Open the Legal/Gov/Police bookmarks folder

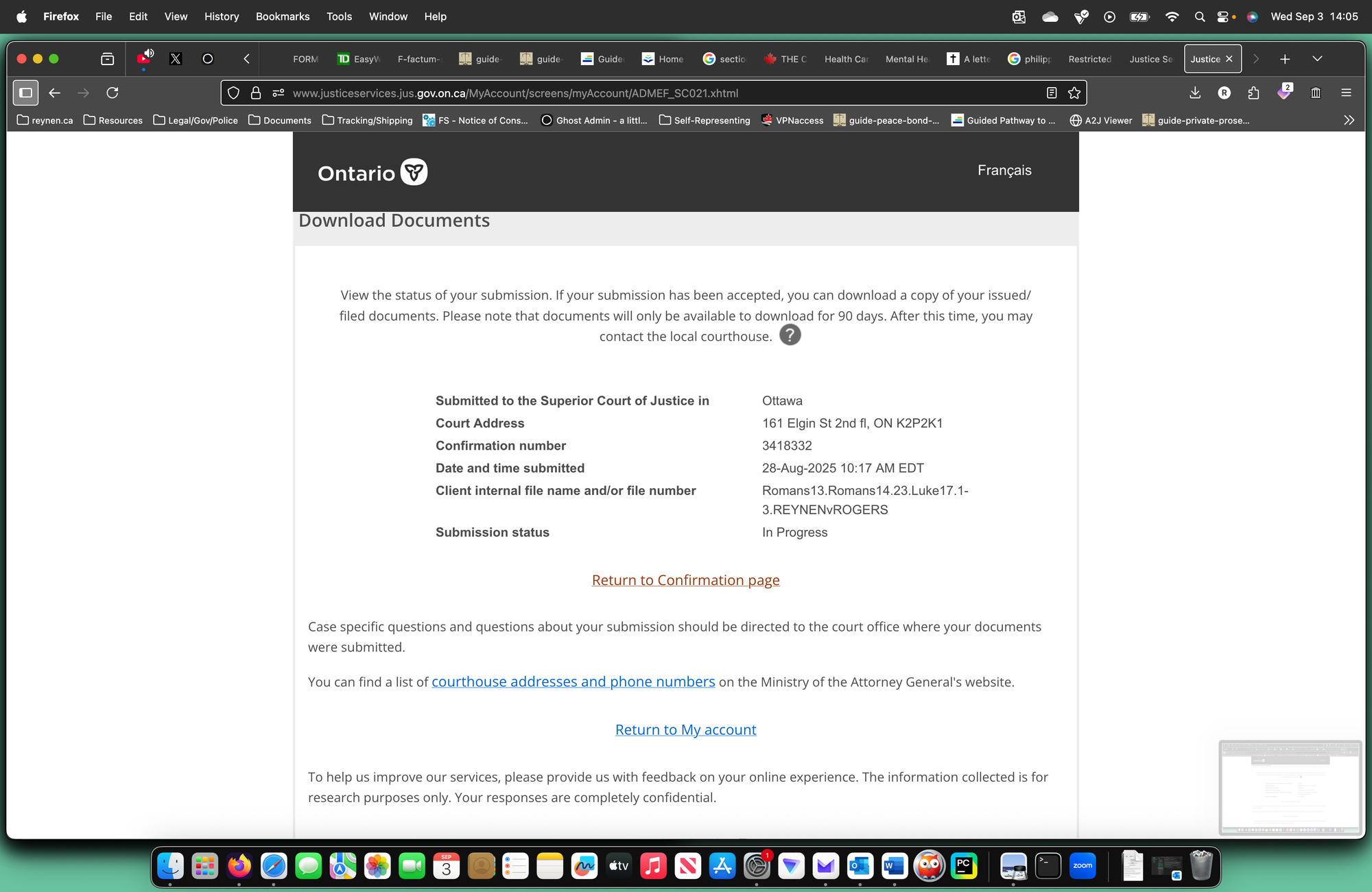[196, 120]
